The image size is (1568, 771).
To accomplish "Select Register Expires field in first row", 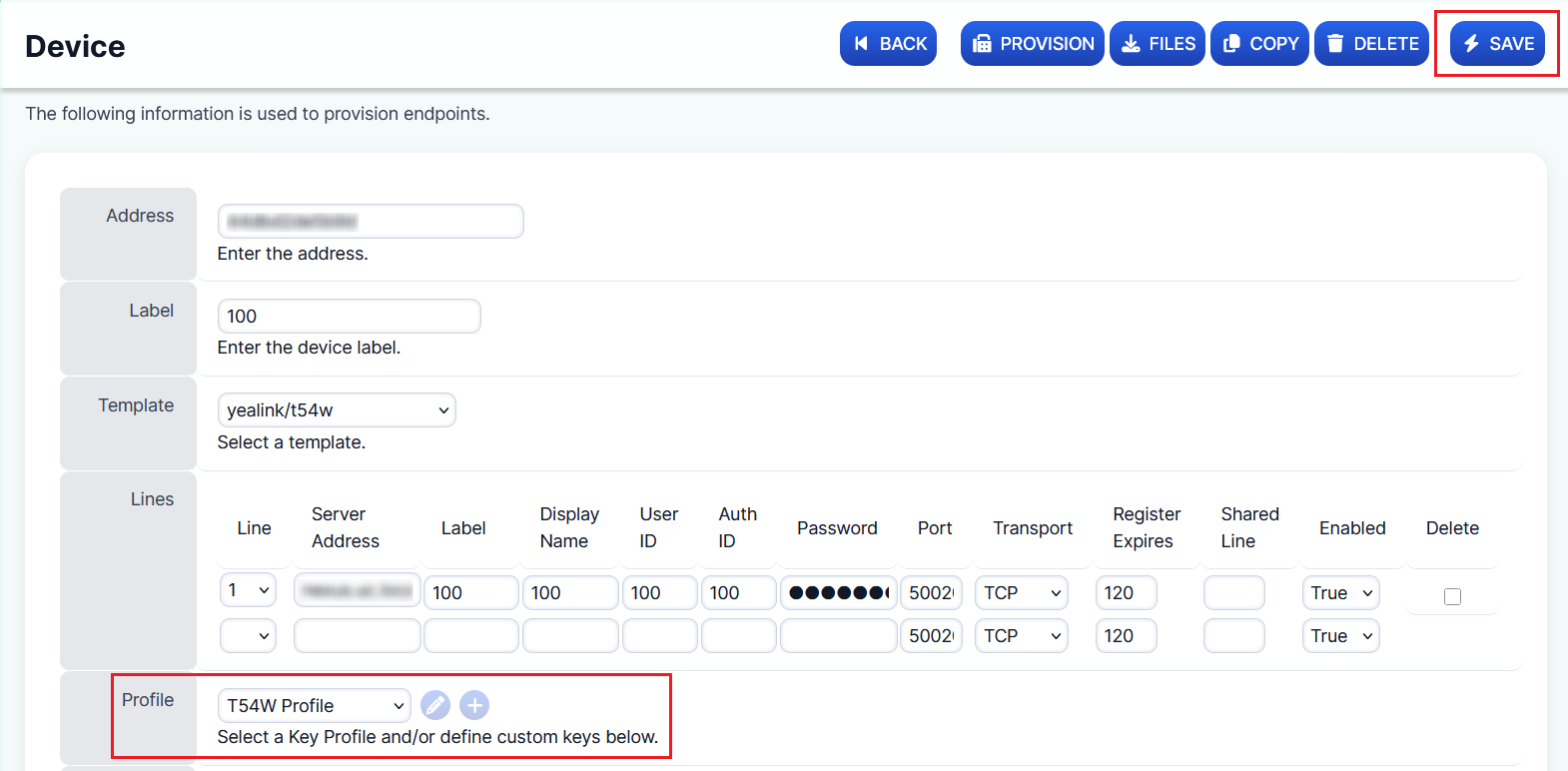I will (x=1126, y=593).
